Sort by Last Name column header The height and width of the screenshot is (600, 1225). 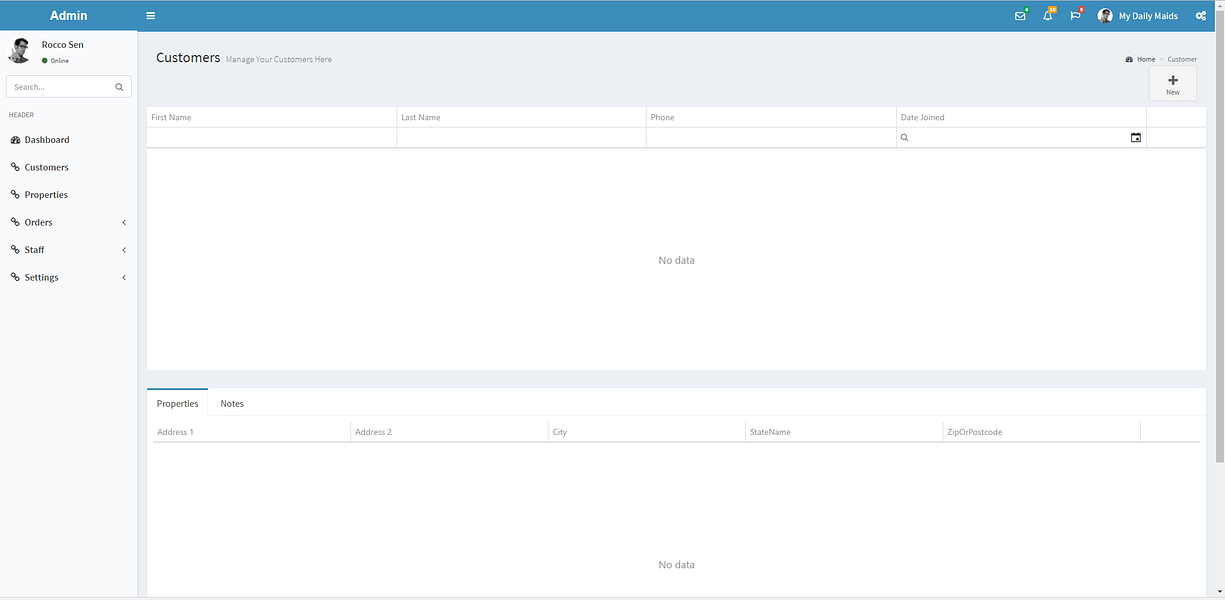[x=521, y=117]
